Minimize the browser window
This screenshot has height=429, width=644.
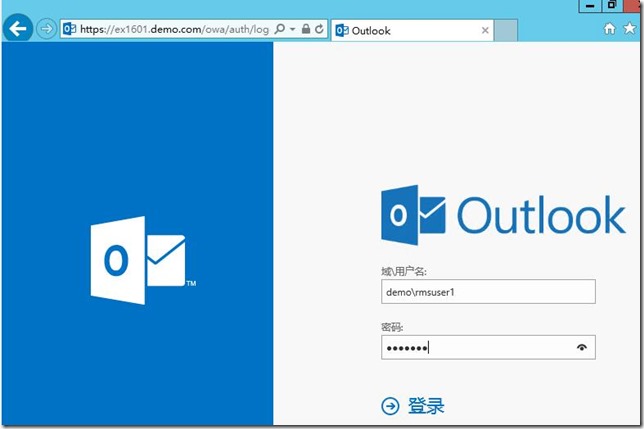(x=590, y=6)
